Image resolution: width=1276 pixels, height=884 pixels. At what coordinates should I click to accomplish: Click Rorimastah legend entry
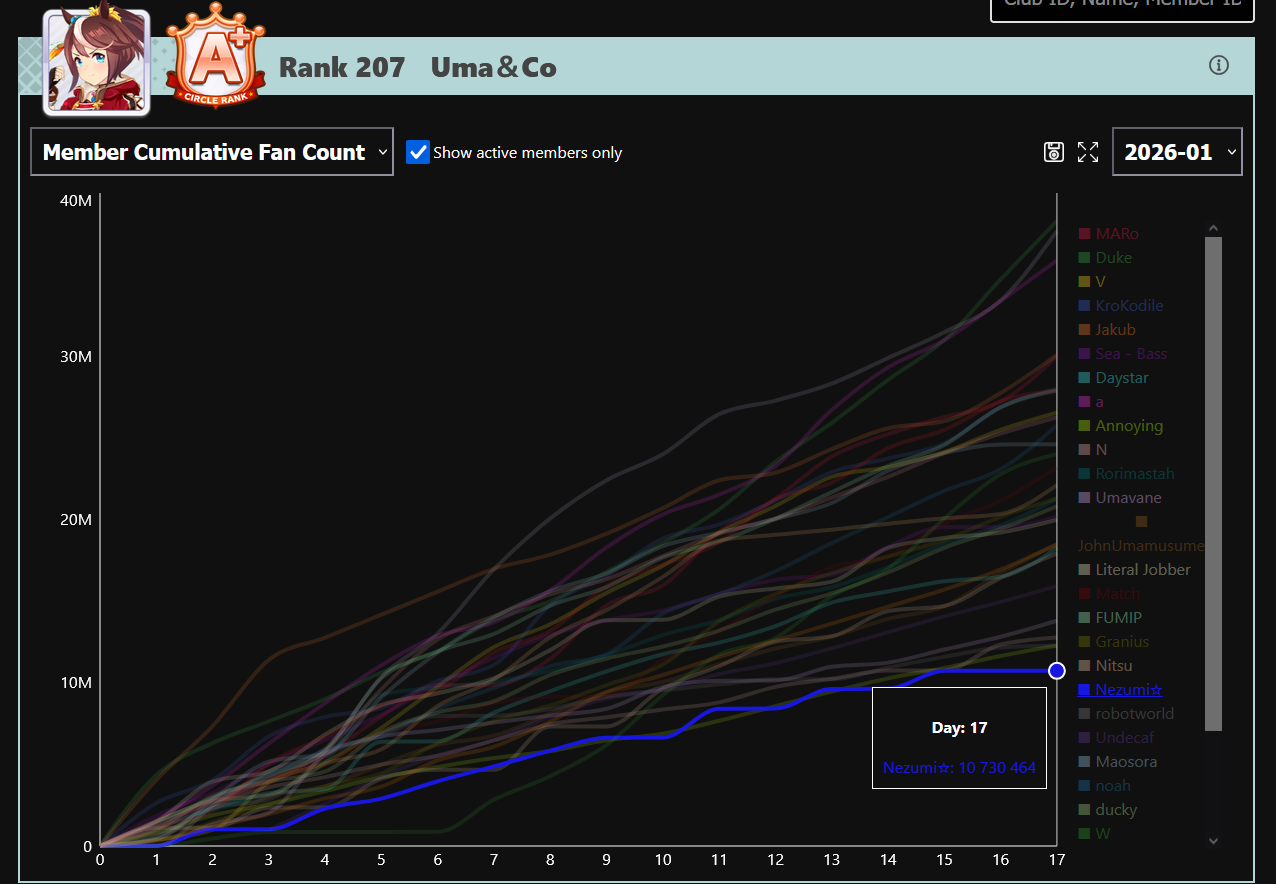[1126, 474]
